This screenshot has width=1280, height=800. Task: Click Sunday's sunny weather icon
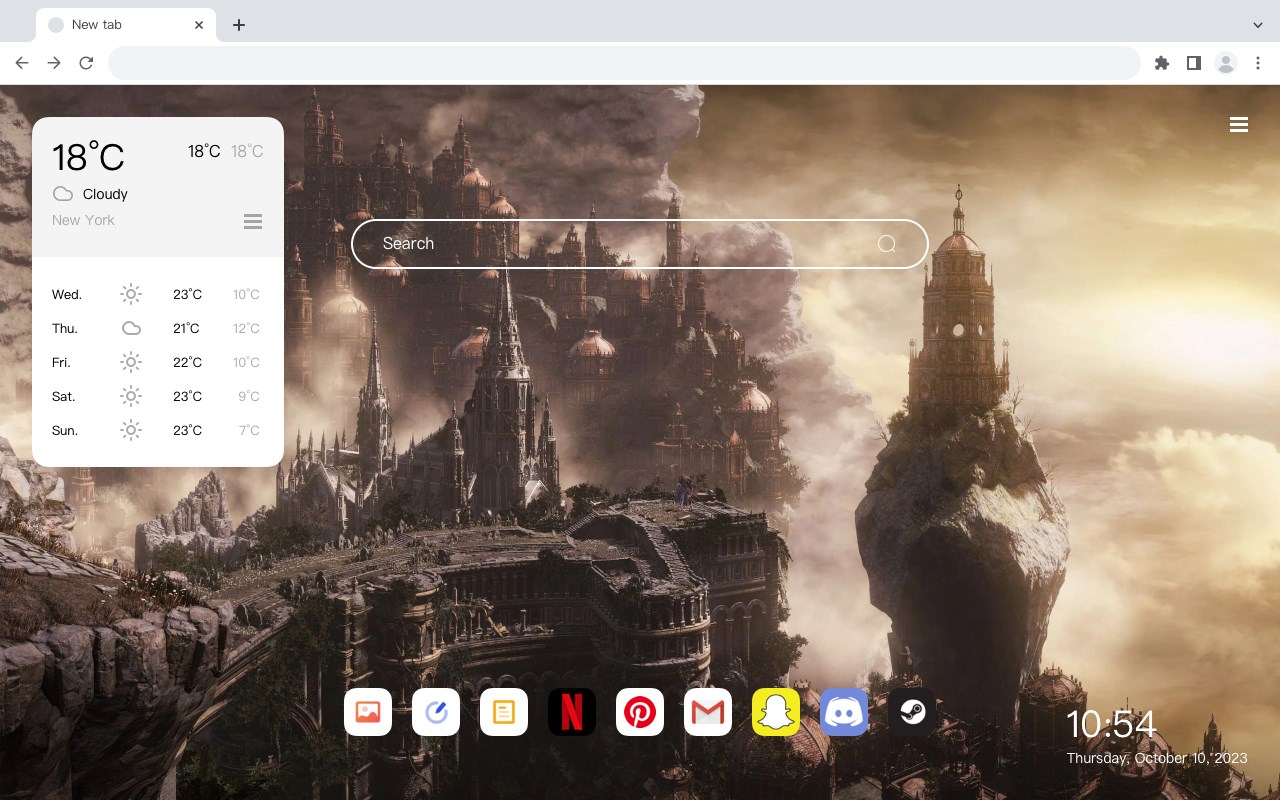pyautogui.click(x=131, y=430)
